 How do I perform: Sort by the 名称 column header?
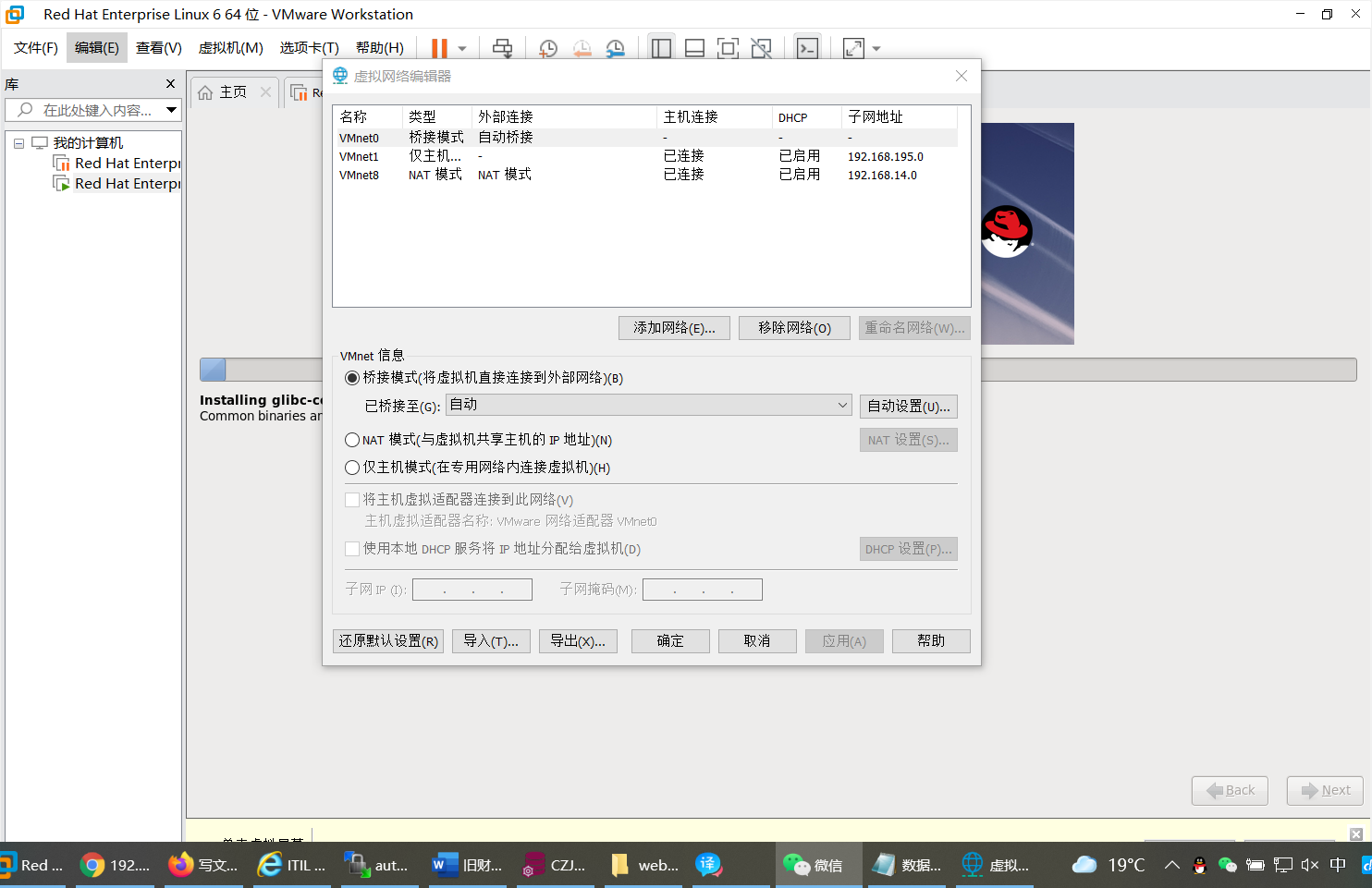tap(368, 117)
